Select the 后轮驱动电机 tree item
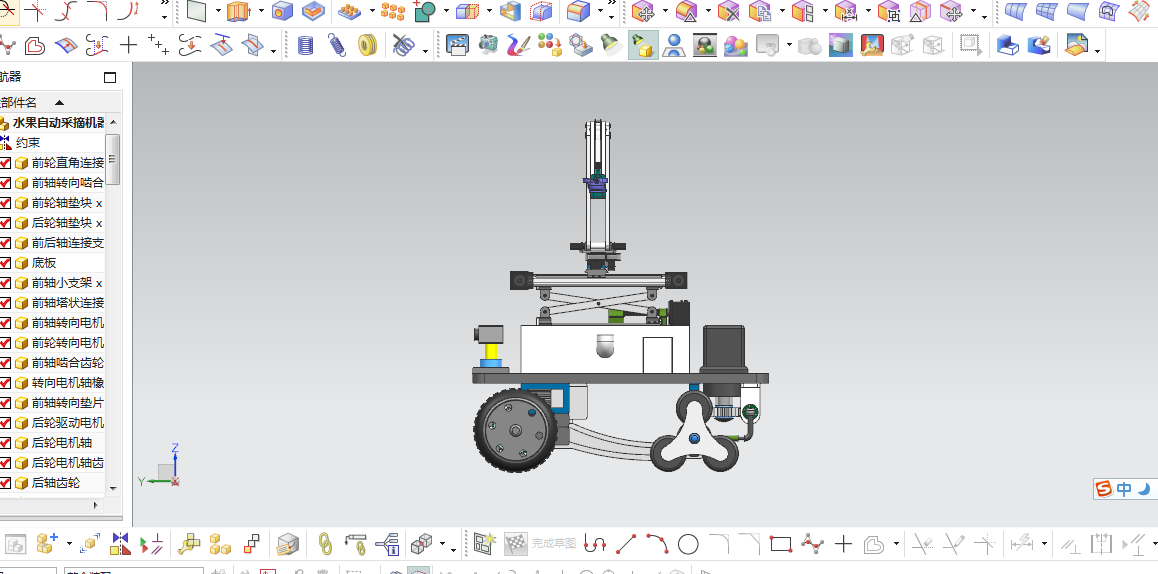The width and height of the screenshot is (1158, 574). pyautogui.click(x=67, y=423)
